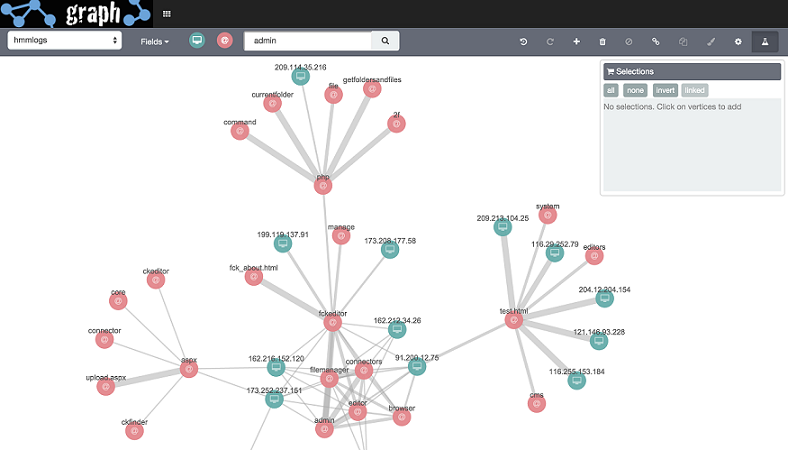788x450 pixels.
Task: Click the Selections panel header
Action: (691, 72)
